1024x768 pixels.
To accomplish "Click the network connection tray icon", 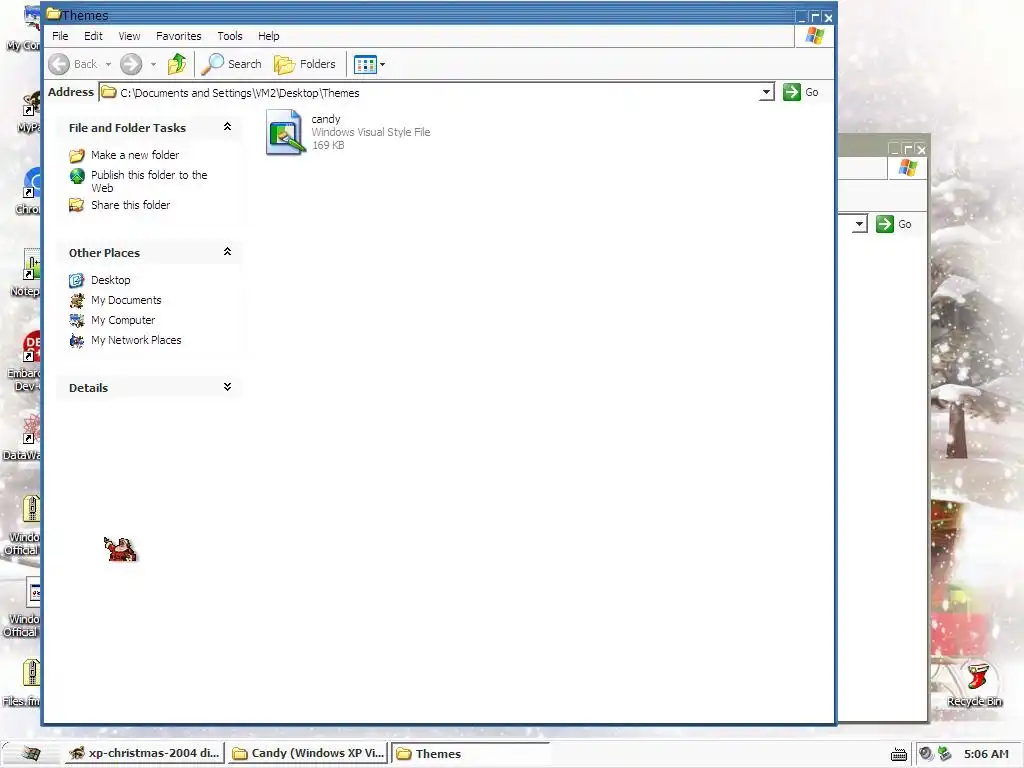I will [x=944, y=754].
